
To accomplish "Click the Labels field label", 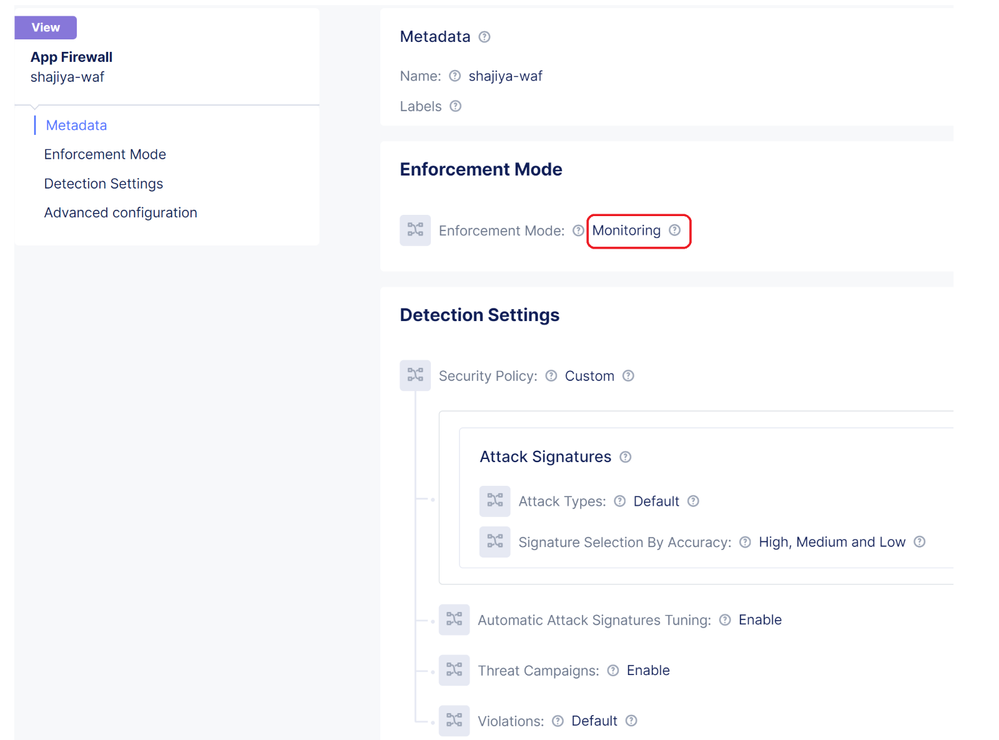I will pyautogui.click(x=420, y=106).
